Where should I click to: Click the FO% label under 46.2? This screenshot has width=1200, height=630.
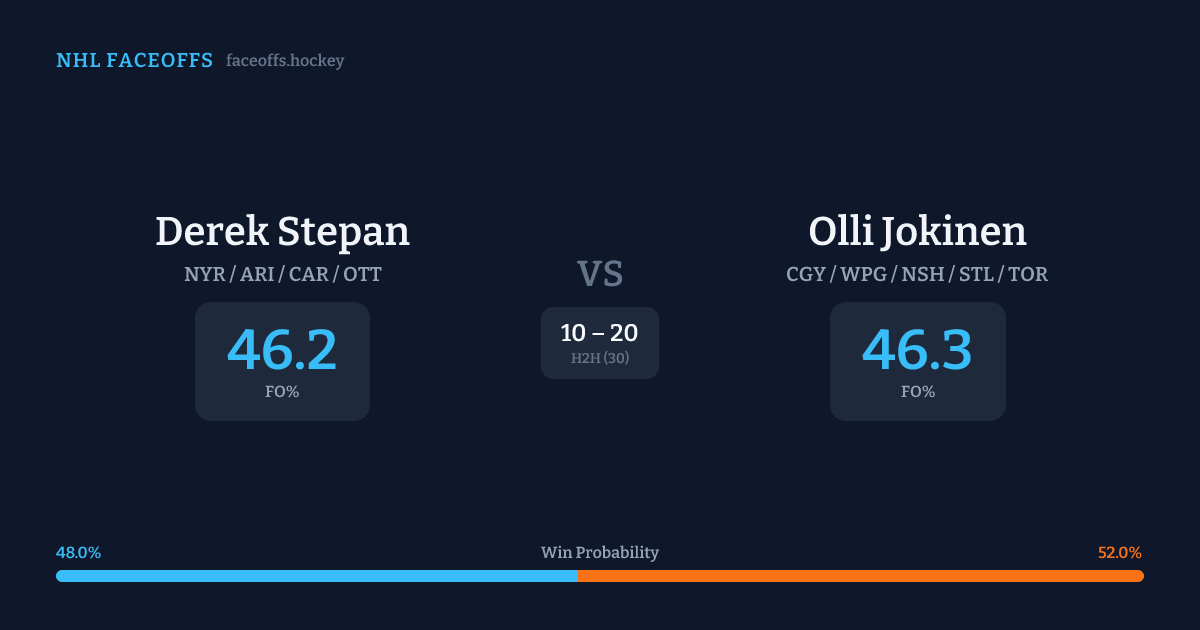point(282,392)
